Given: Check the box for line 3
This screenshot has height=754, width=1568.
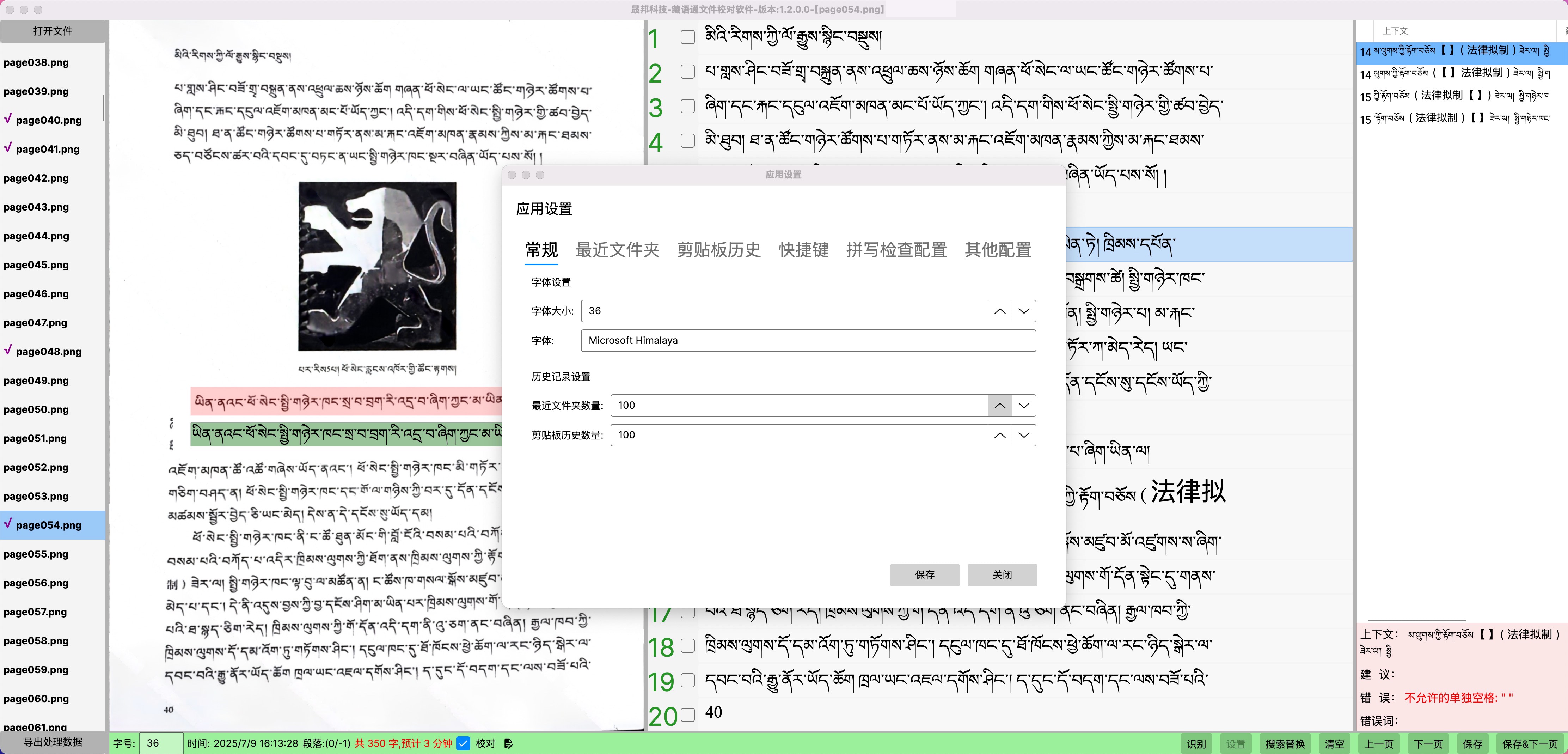Looking at the screenshot, I should pyautogui.click(x=687, y=107).
